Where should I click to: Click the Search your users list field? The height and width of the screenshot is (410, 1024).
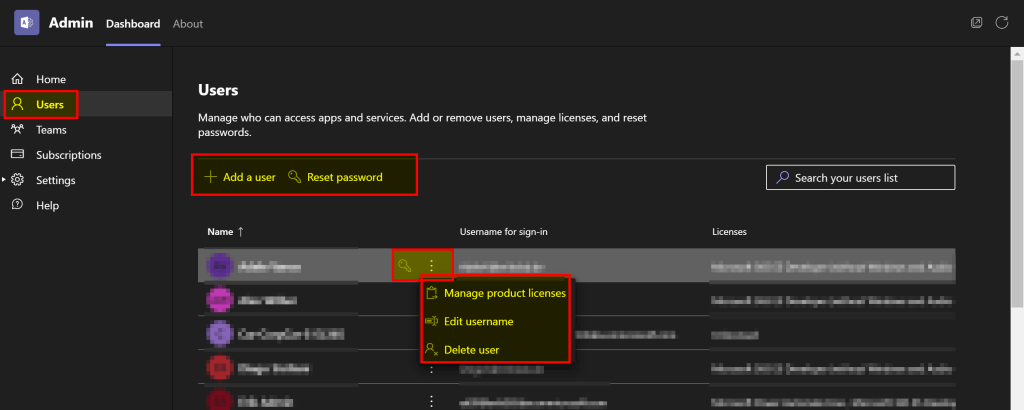tap(860, 178)
